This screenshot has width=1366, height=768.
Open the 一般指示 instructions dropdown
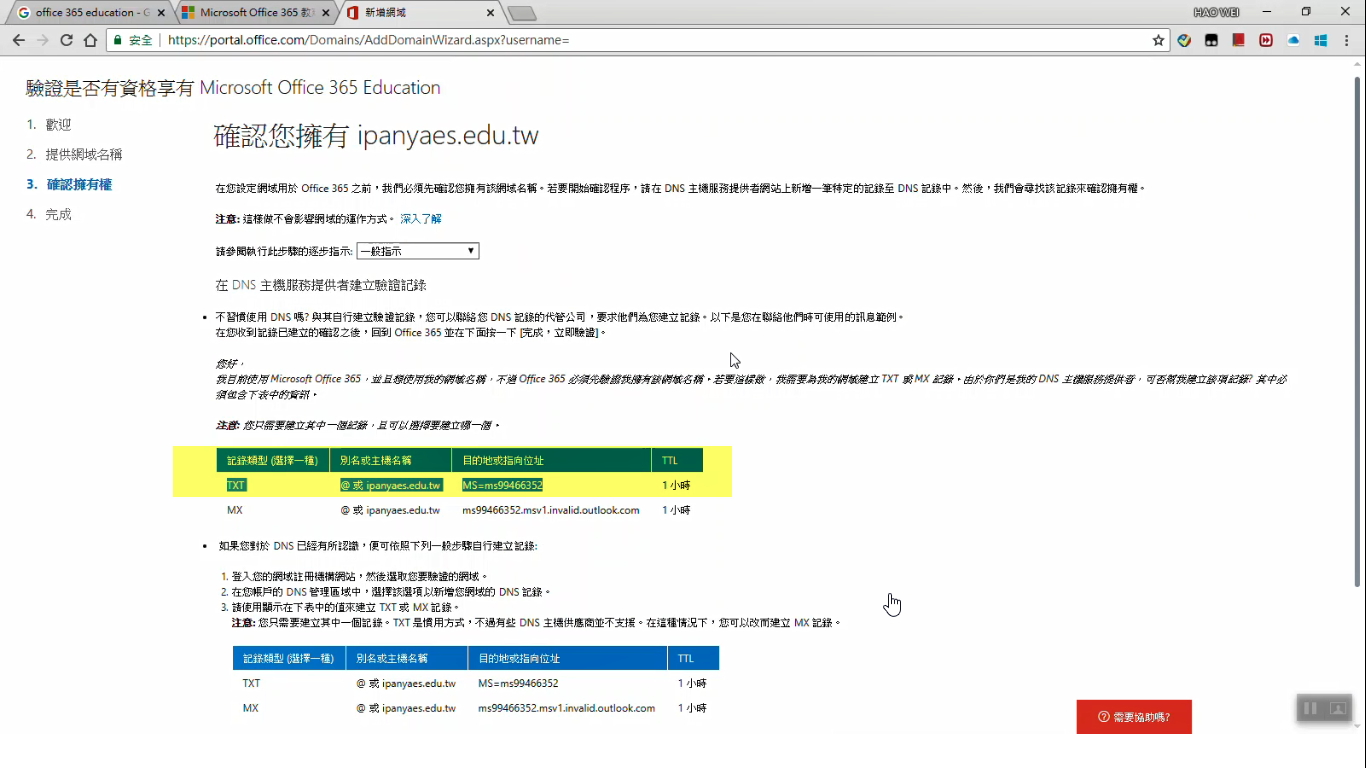pyautogui.click(x=418, y=251)
